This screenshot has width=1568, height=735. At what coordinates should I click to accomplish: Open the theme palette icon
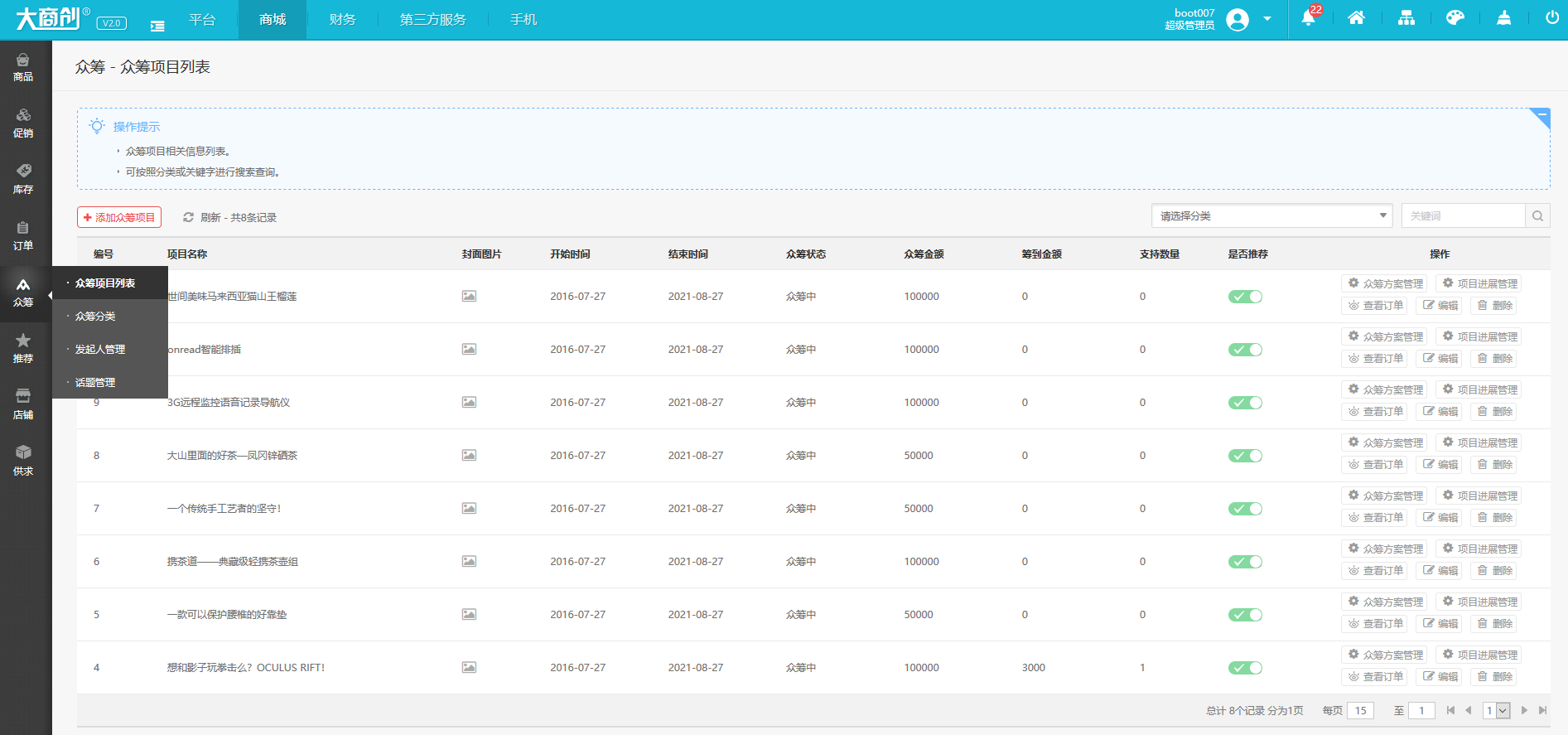click(1455, 18)
